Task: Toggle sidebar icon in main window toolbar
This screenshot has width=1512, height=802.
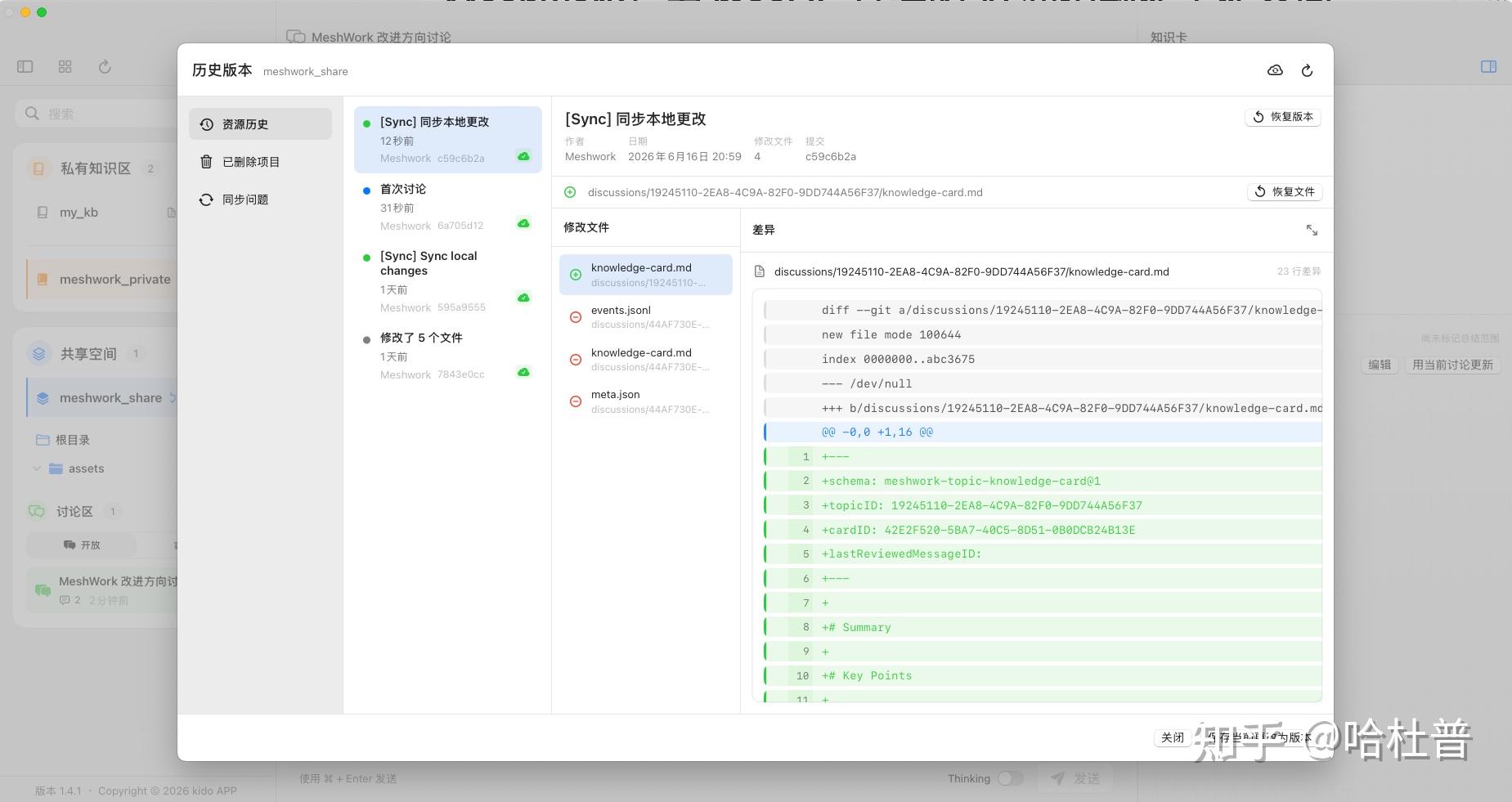Action: pos(25,67)
